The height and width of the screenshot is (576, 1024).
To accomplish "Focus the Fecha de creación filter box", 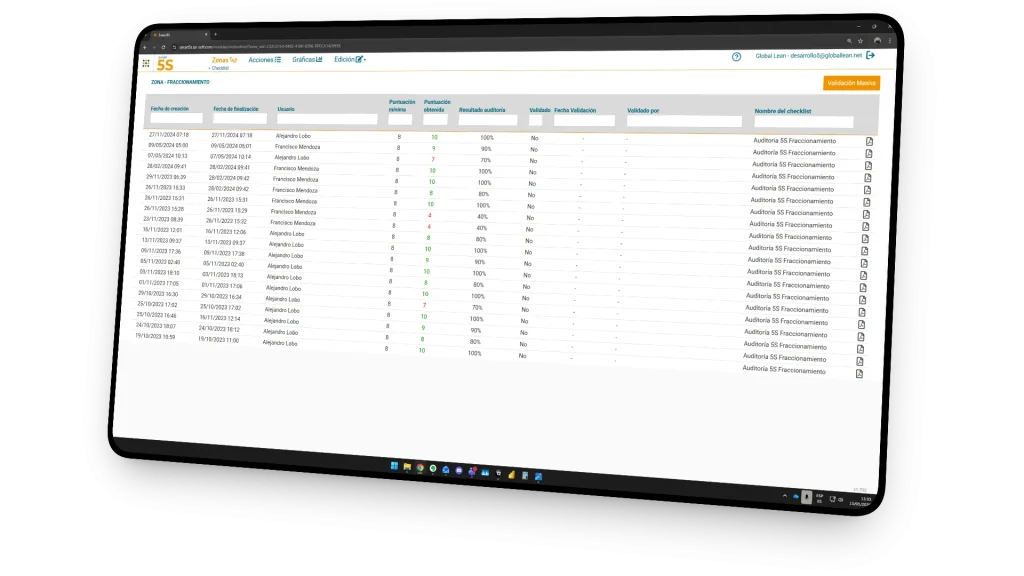I will (177, 118).
